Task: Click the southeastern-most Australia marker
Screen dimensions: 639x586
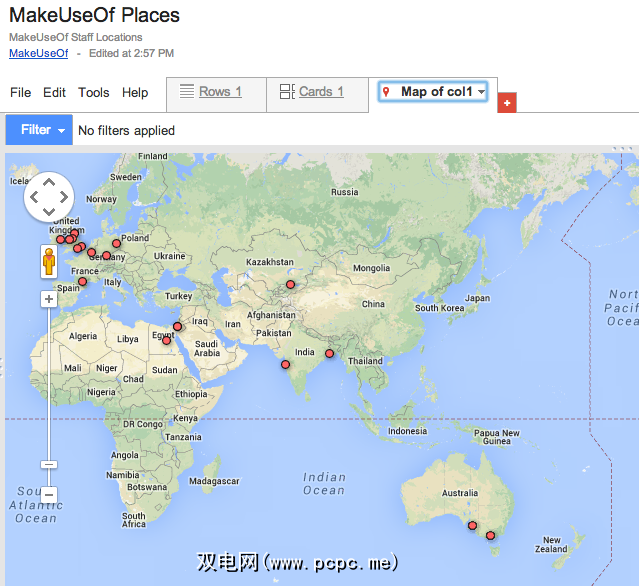Action: point(491,535)
